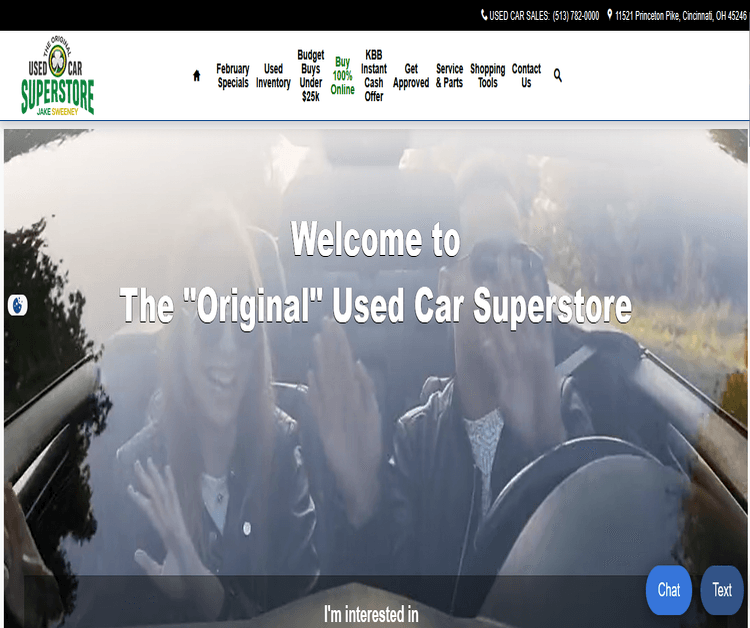Click the phone handset icon in top bar
This screenshot has height=628, width=750.
[484, 15]
